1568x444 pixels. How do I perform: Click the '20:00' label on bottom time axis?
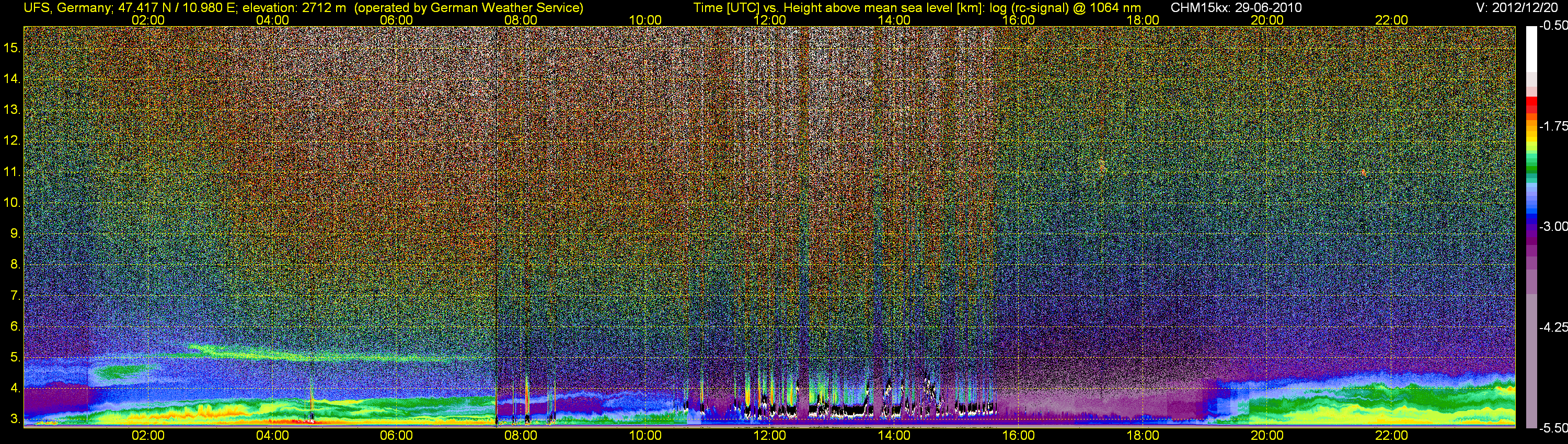tap(1267, 436)
